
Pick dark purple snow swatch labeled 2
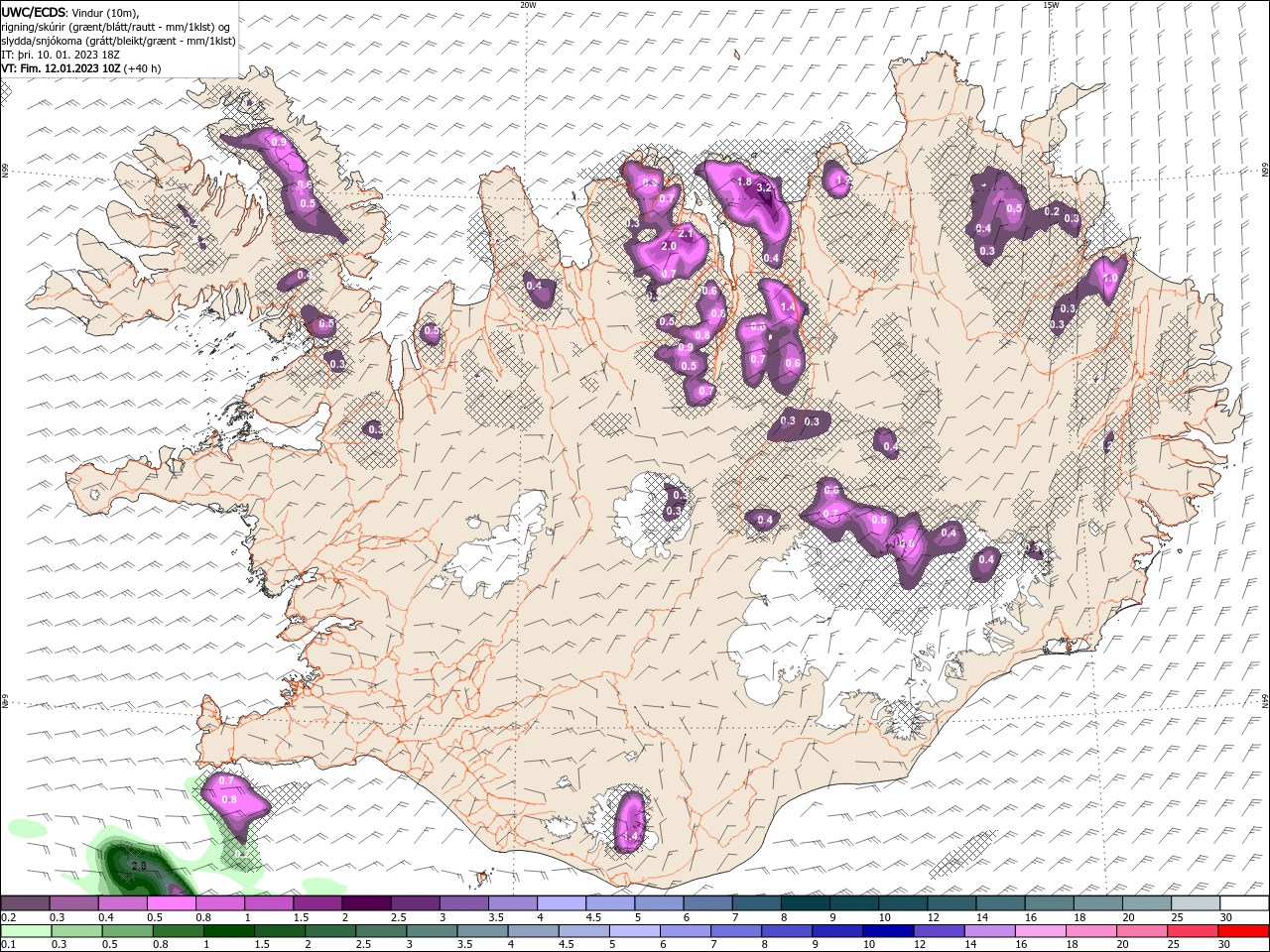pos(365,903)
